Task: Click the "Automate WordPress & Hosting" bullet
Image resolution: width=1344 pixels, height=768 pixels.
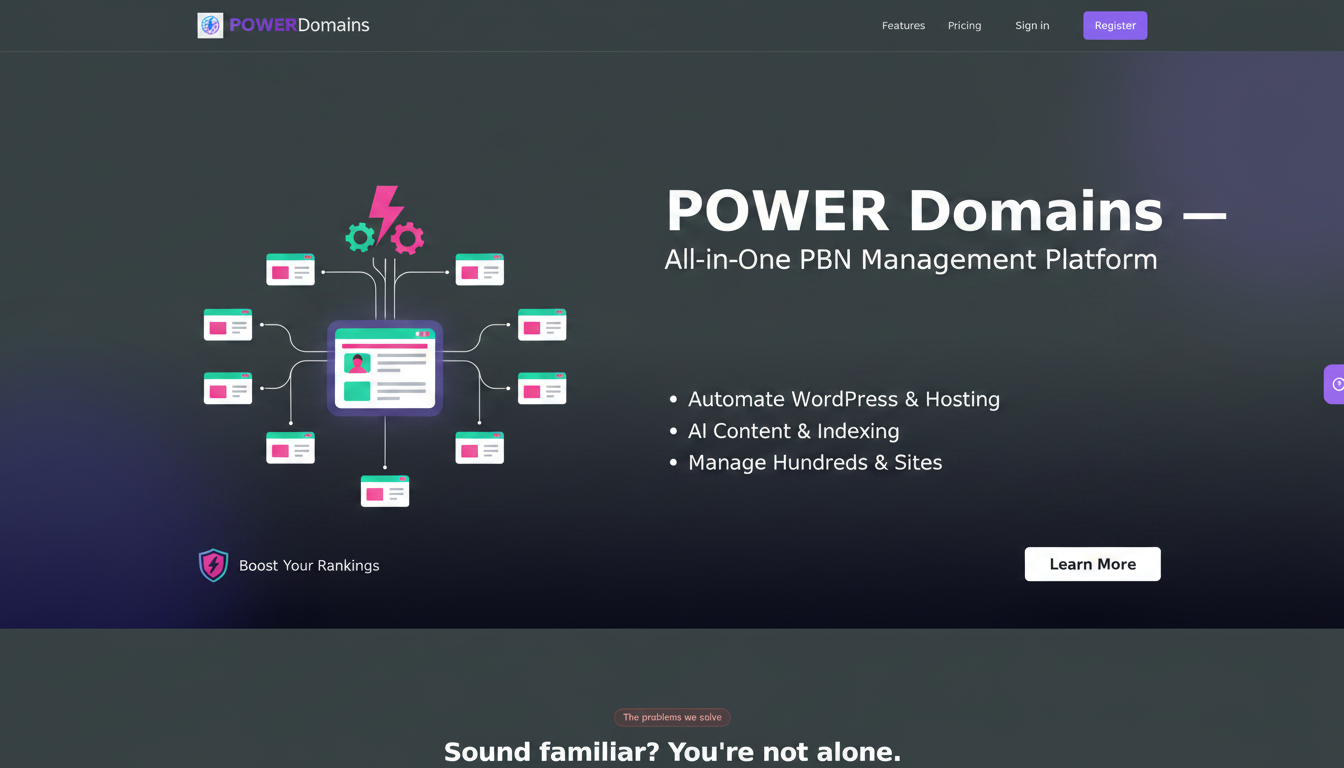Action: pos(844,399)
